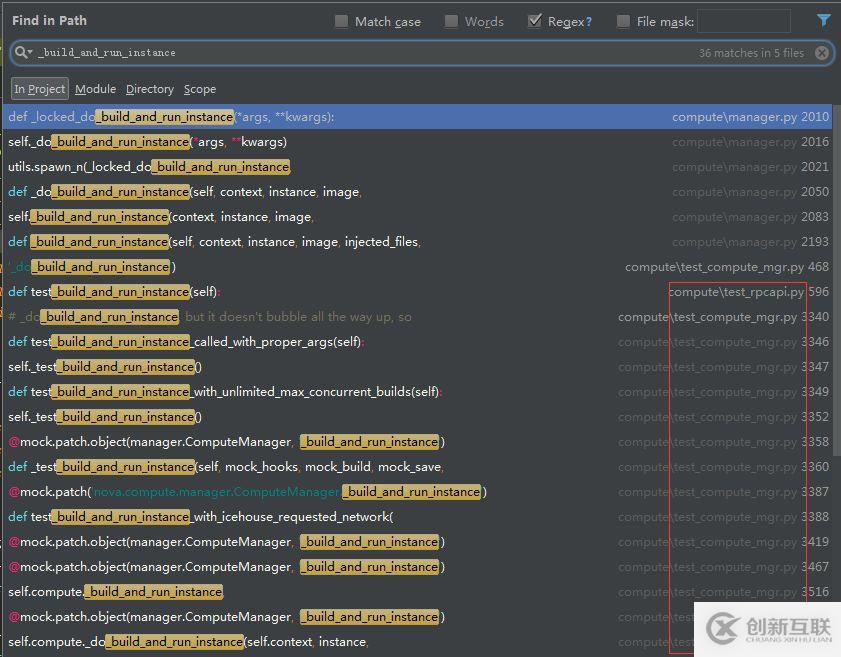Image resolution: width=841 pixels, height=657 pixels.
Task: Select the In Project scope tab
Action: click(x=40, y=89)
